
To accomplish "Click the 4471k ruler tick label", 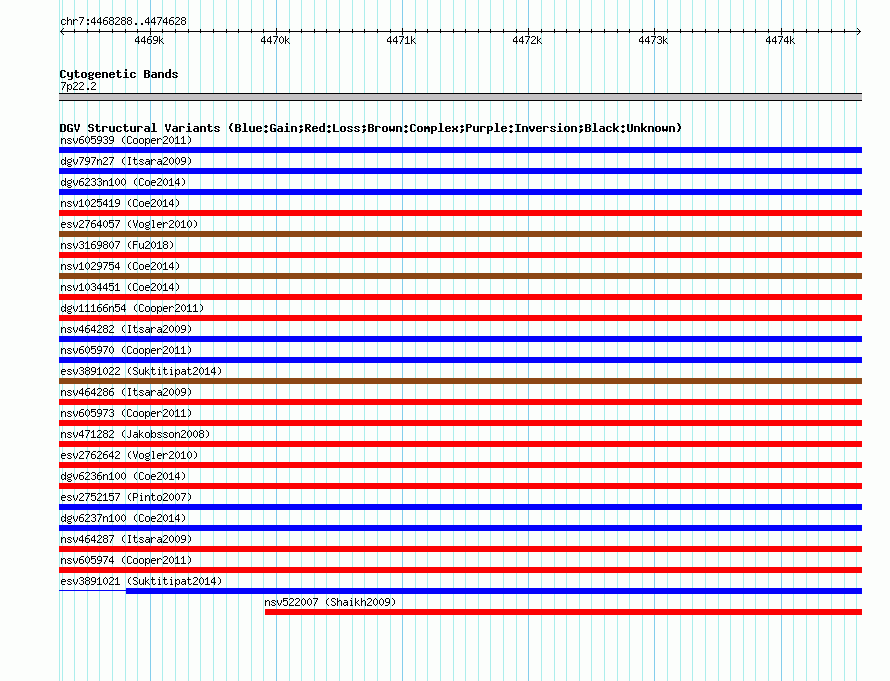I will 401,40.
